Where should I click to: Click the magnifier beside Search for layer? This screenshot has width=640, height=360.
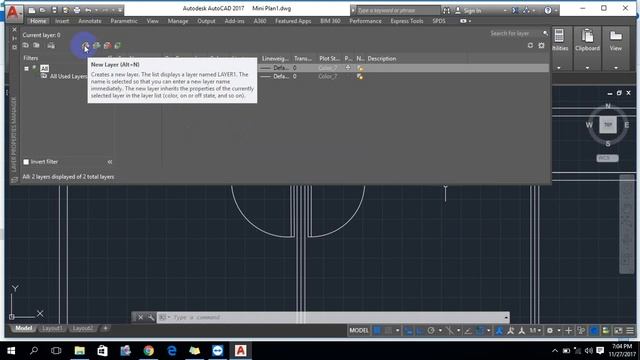click(545, 33)
